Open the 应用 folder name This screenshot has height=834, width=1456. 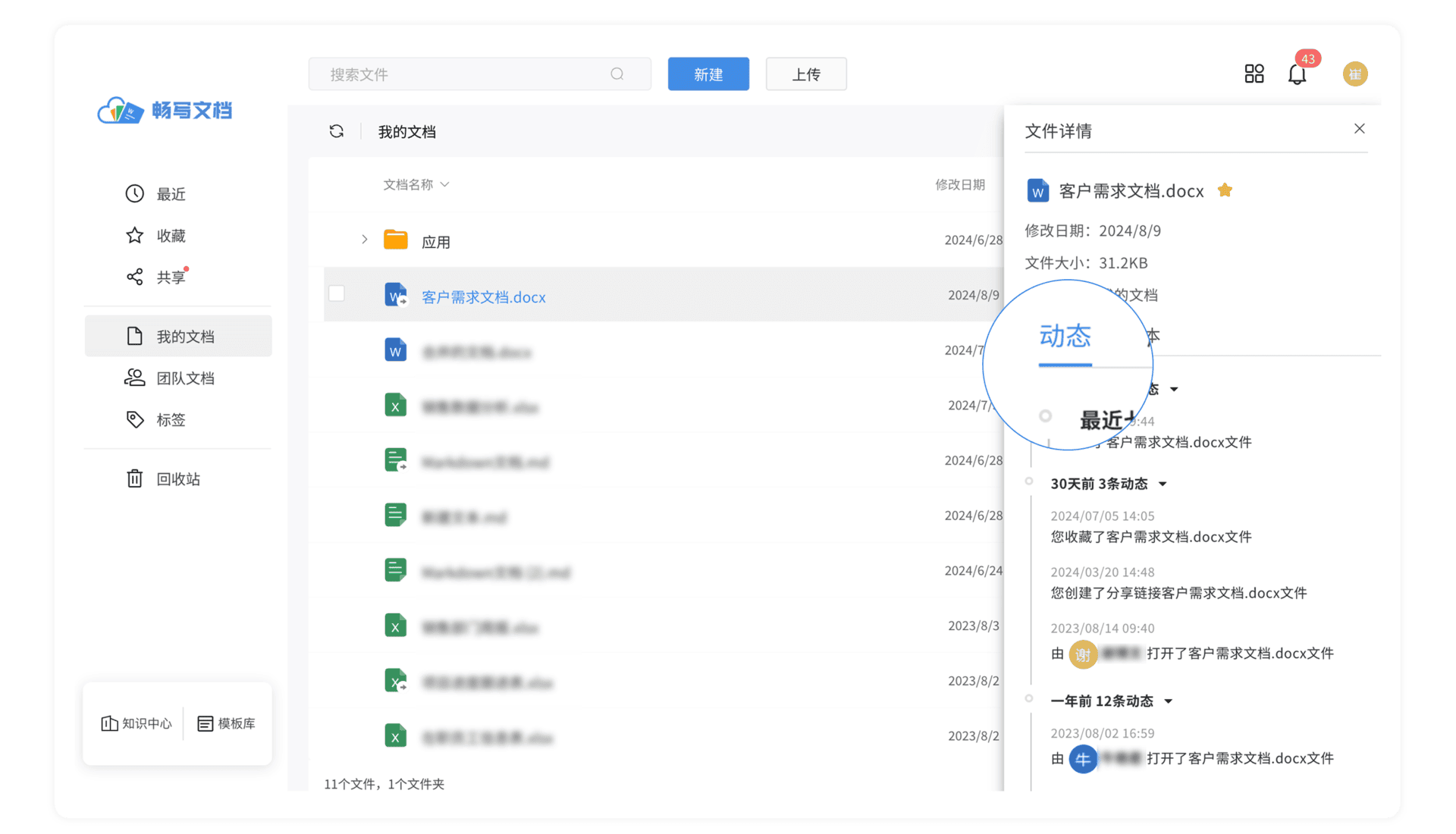436,241
